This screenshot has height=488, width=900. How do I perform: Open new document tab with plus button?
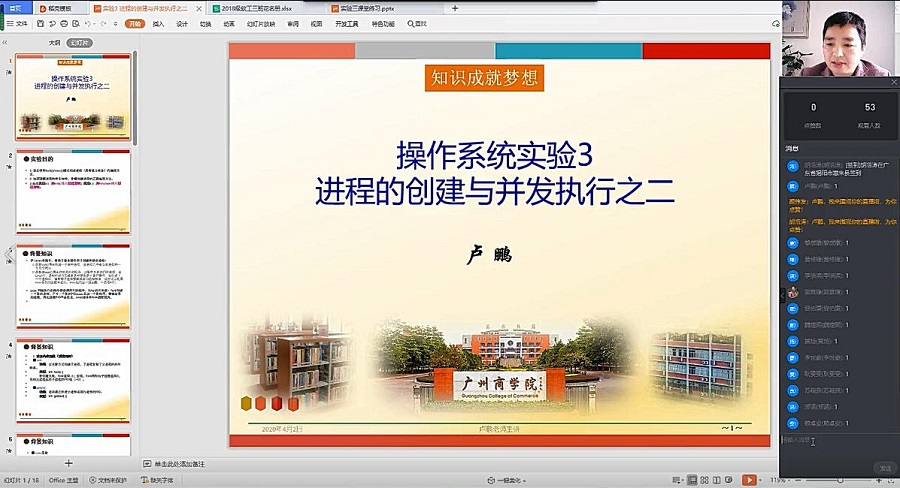coord(455,7)
